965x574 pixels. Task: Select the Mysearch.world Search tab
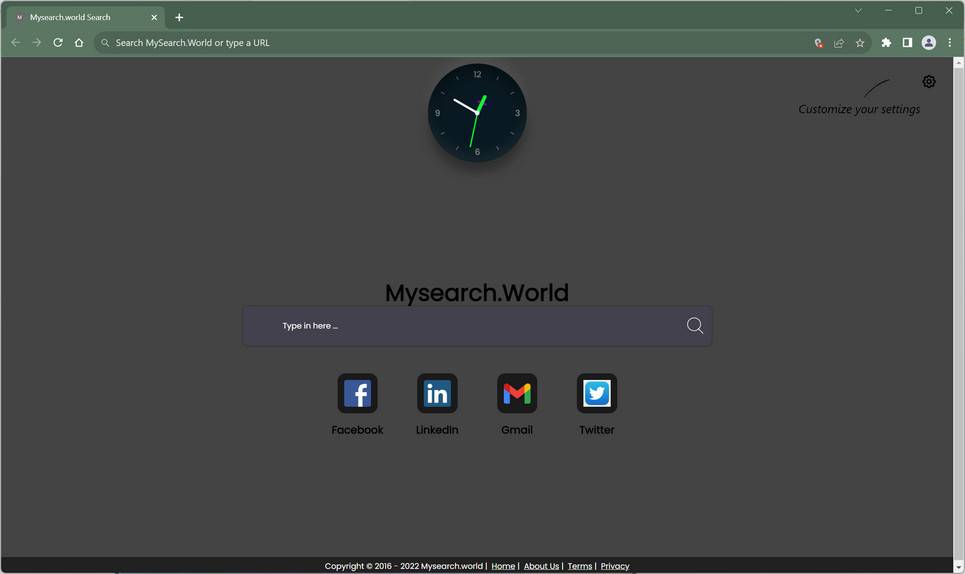pos(86,17)
